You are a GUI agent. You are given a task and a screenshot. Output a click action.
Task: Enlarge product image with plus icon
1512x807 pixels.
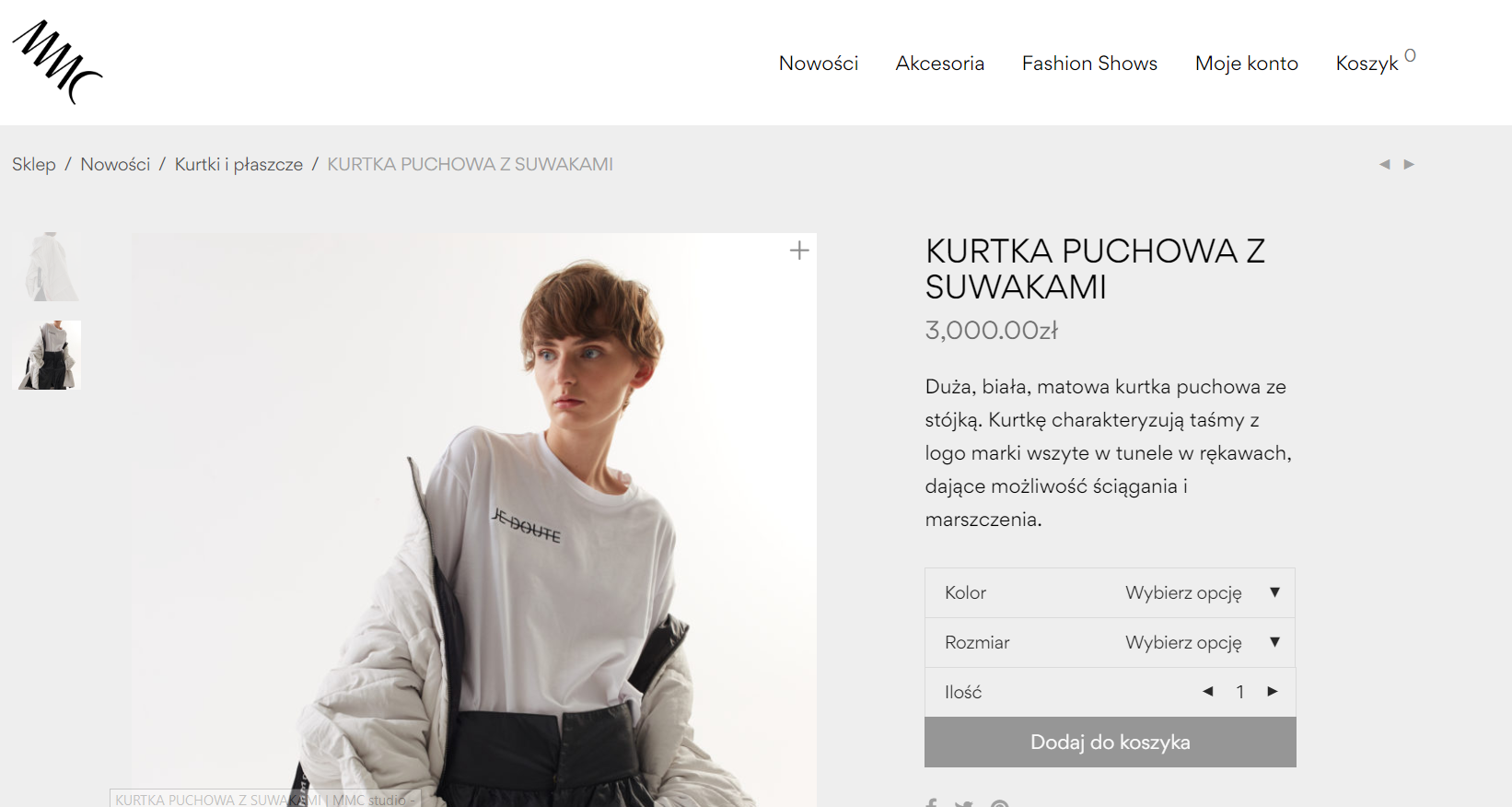[x=799, y=251]
